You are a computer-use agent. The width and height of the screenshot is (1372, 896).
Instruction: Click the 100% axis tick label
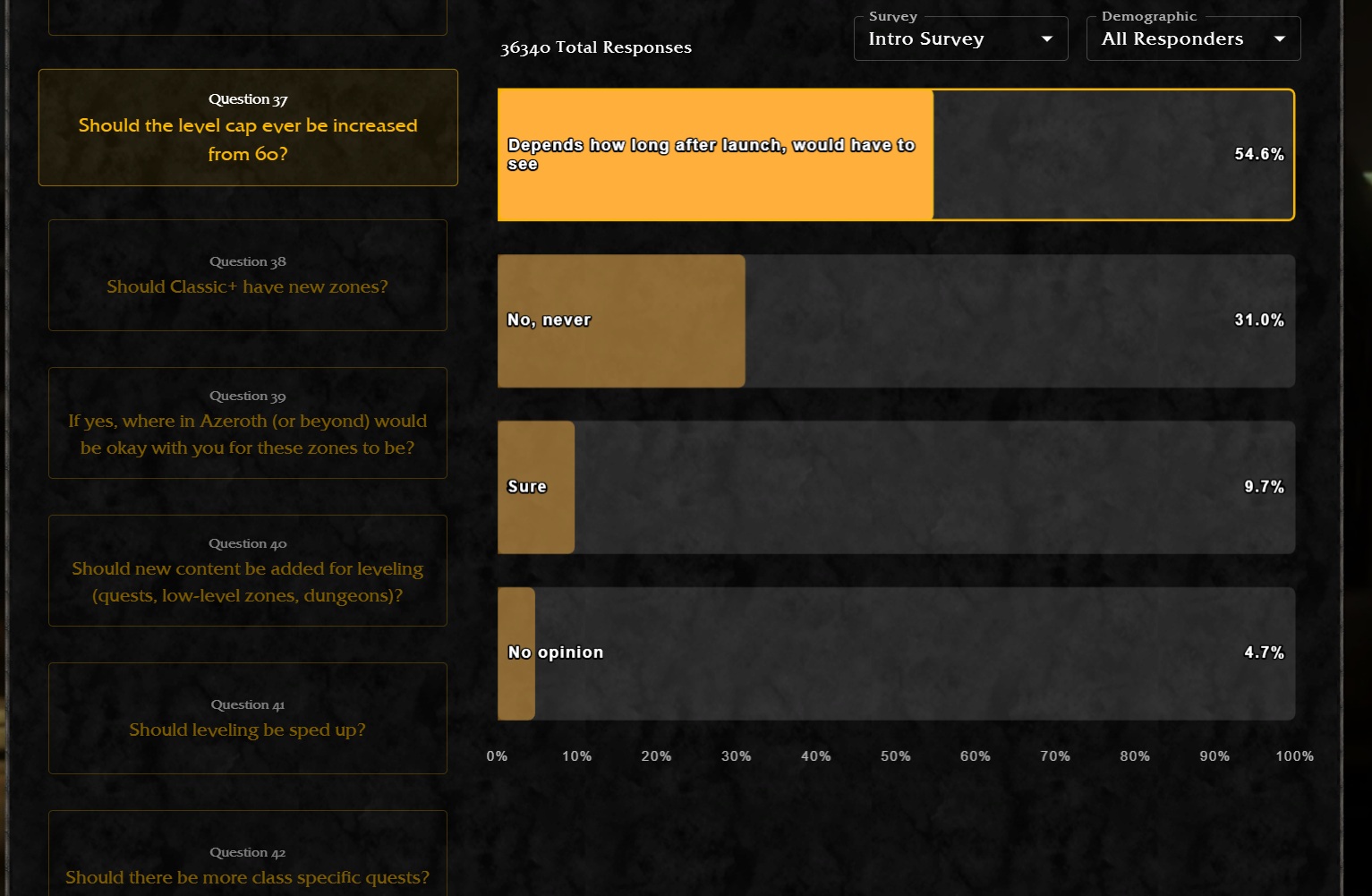point(1295,756)
